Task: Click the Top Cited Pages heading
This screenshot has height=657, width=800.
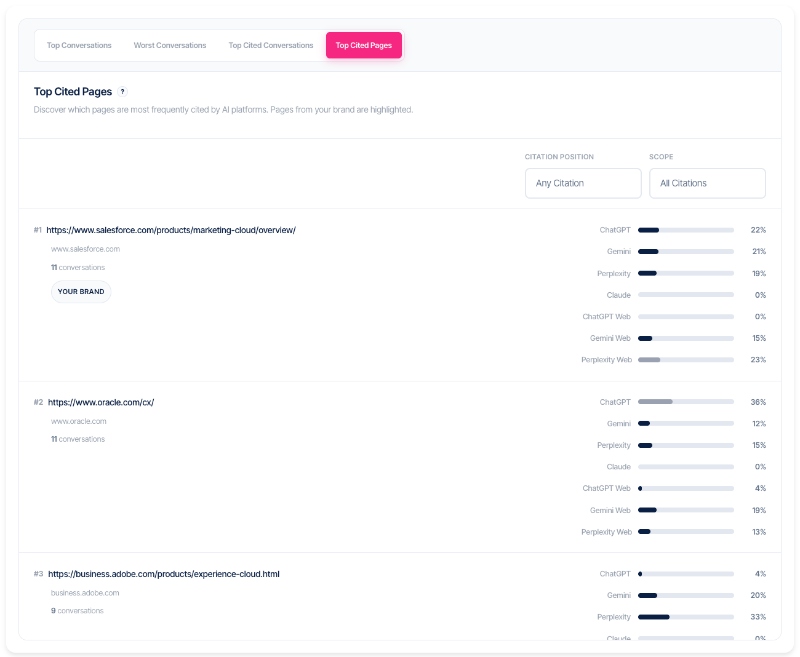Action: (73, 92)
